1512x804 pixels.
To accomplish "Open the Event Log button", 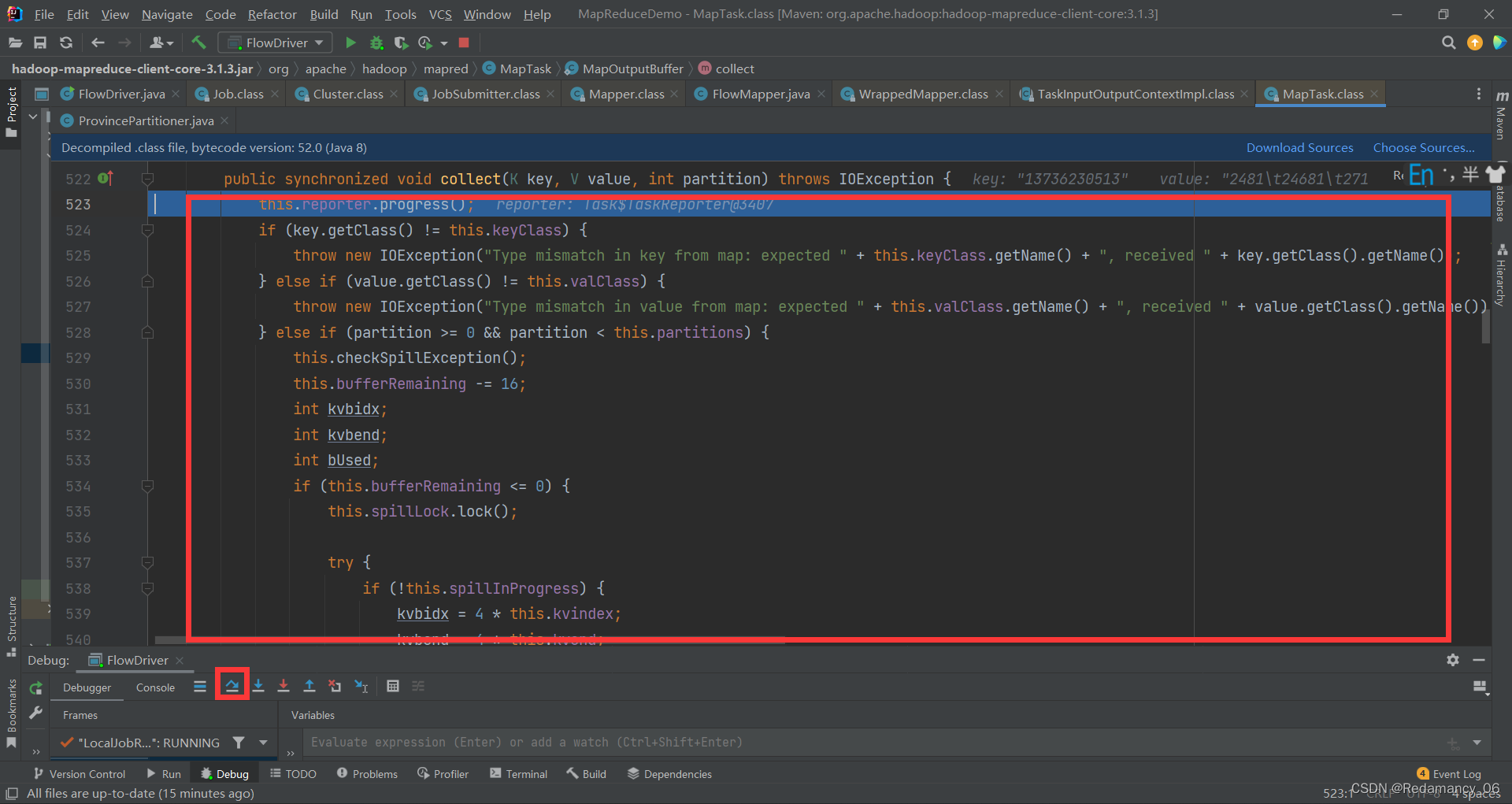I will [1449, 774].
